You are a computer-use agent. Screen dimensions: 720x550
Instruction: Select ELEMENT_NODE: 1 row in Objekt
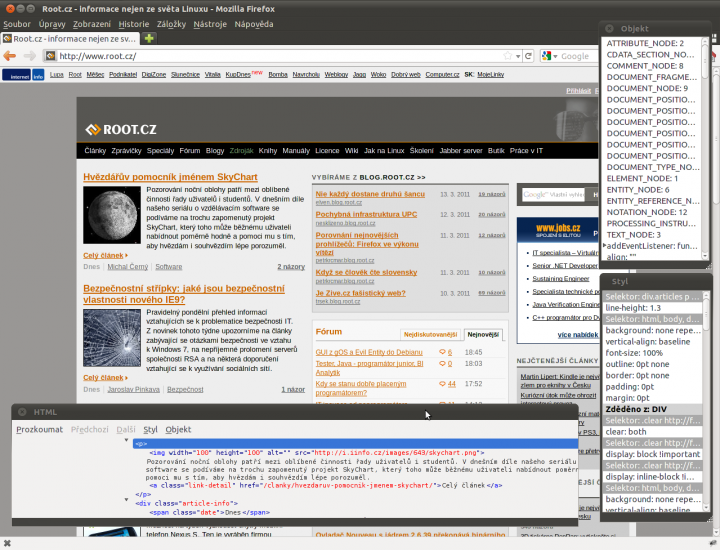pos(651,178)
